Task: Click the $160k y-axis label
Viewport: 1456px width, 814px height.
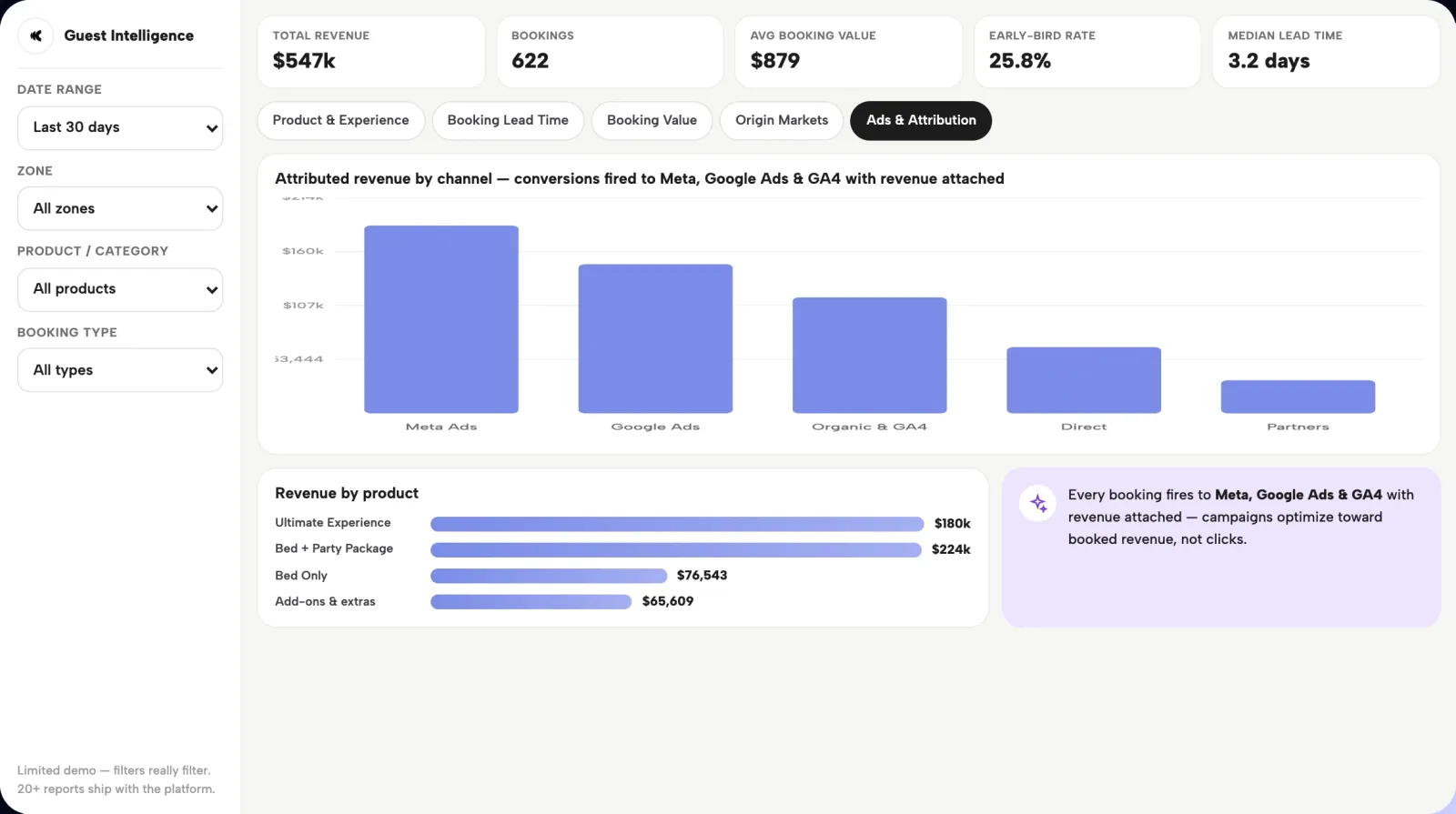Action: click(x=303, y=251)
